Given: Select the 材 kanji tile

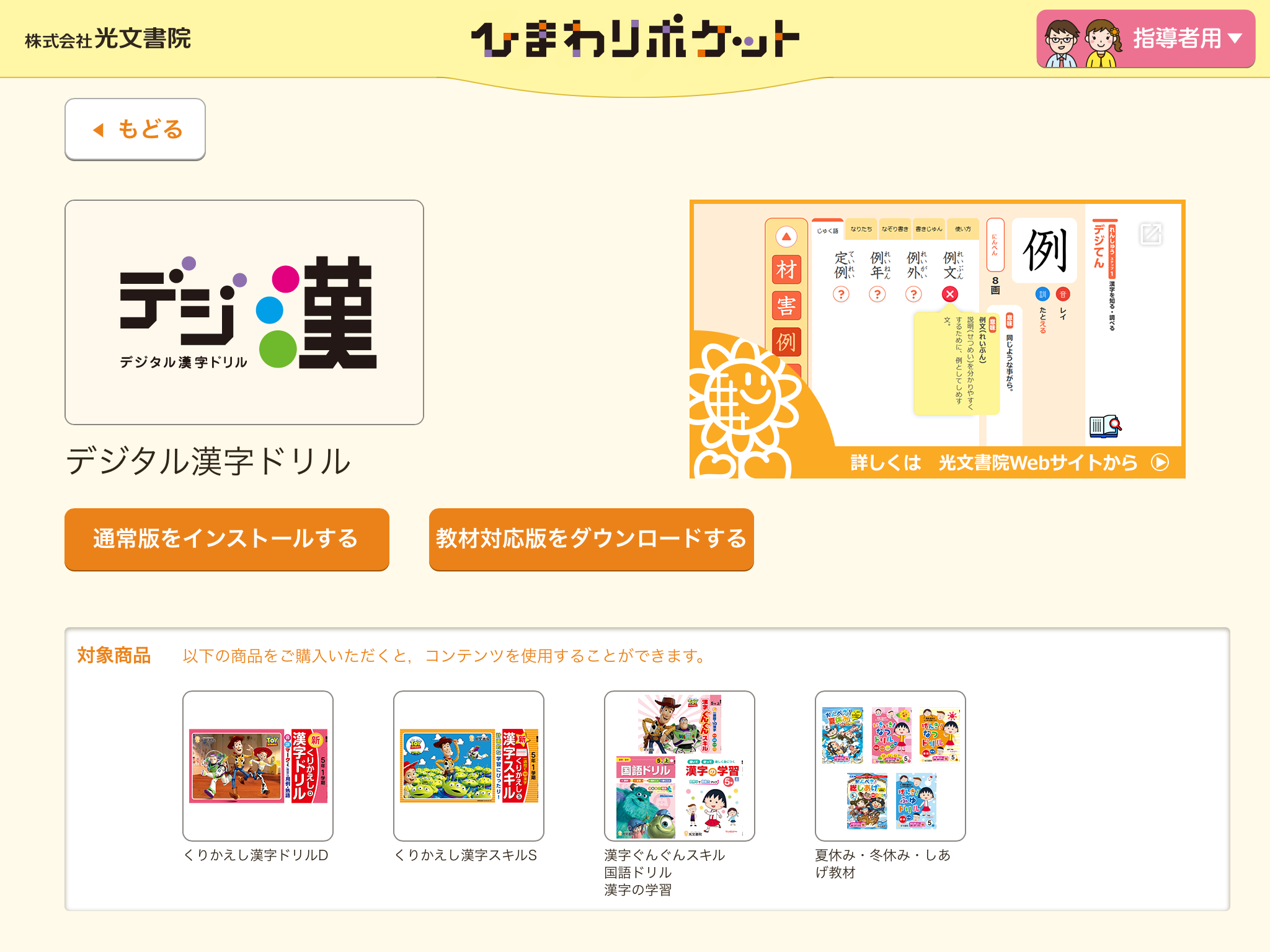Looking at the screenshot, I should click(786, 270).
